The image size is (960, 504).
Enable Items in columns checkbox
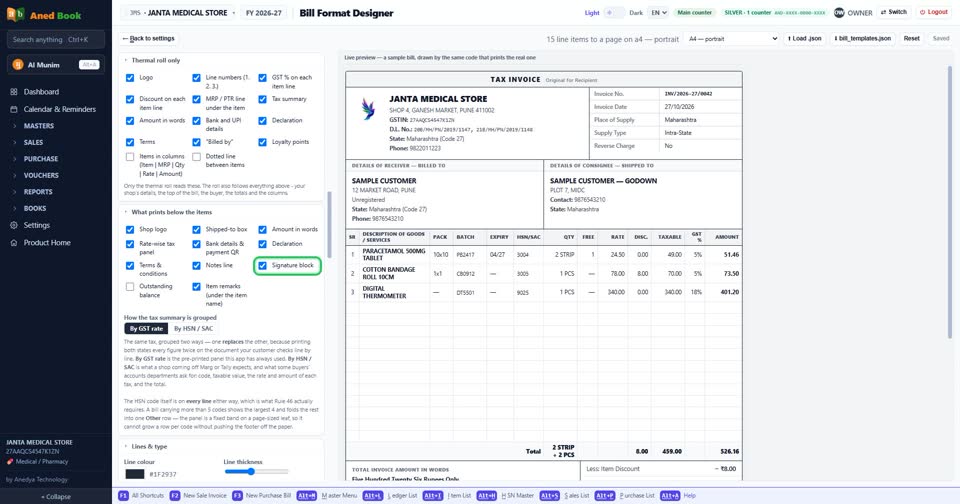click(x=130, y=157)
